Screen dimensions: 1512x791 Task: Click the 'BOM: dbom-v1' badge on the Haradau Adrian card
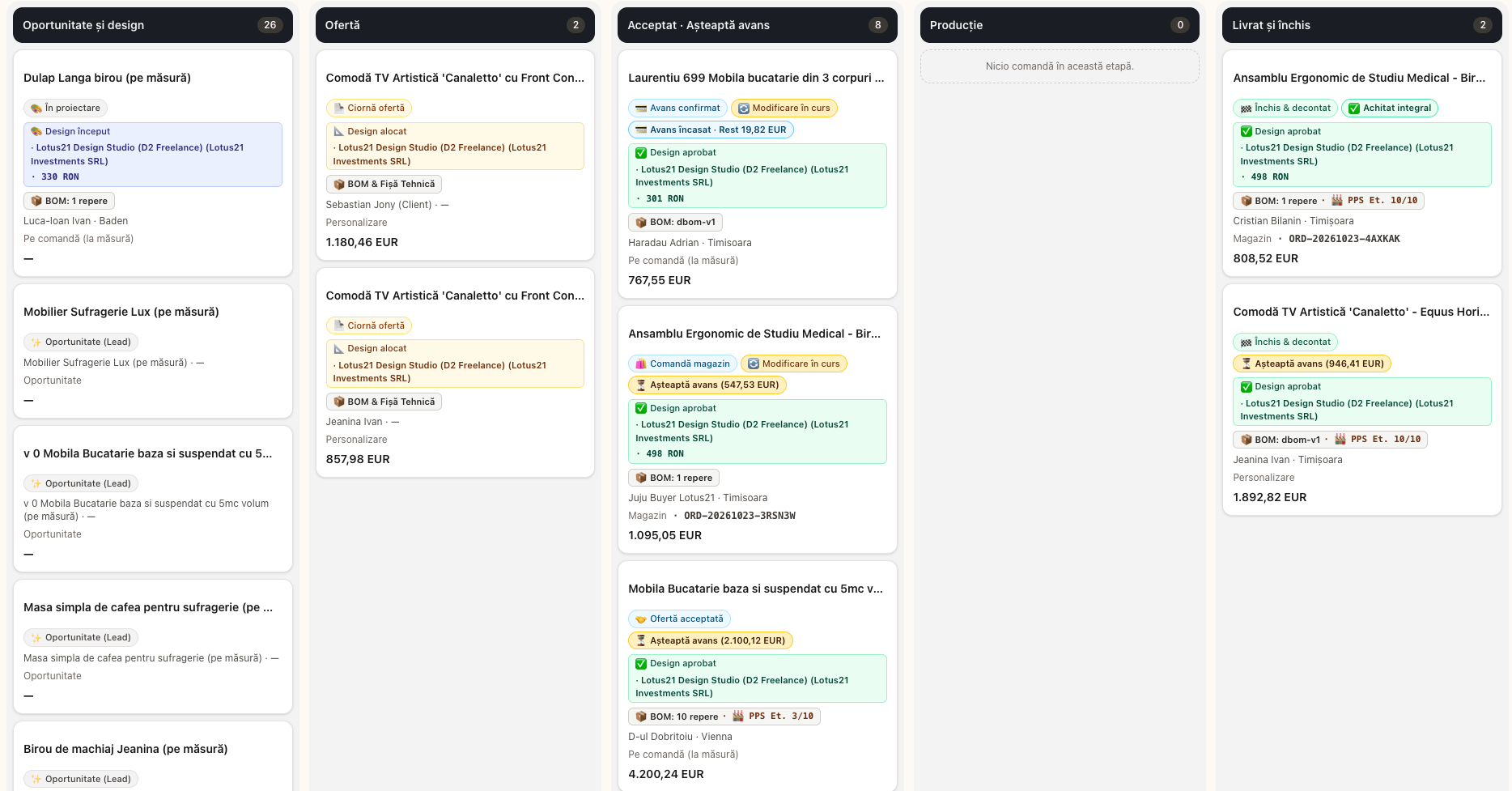[676, 222]
